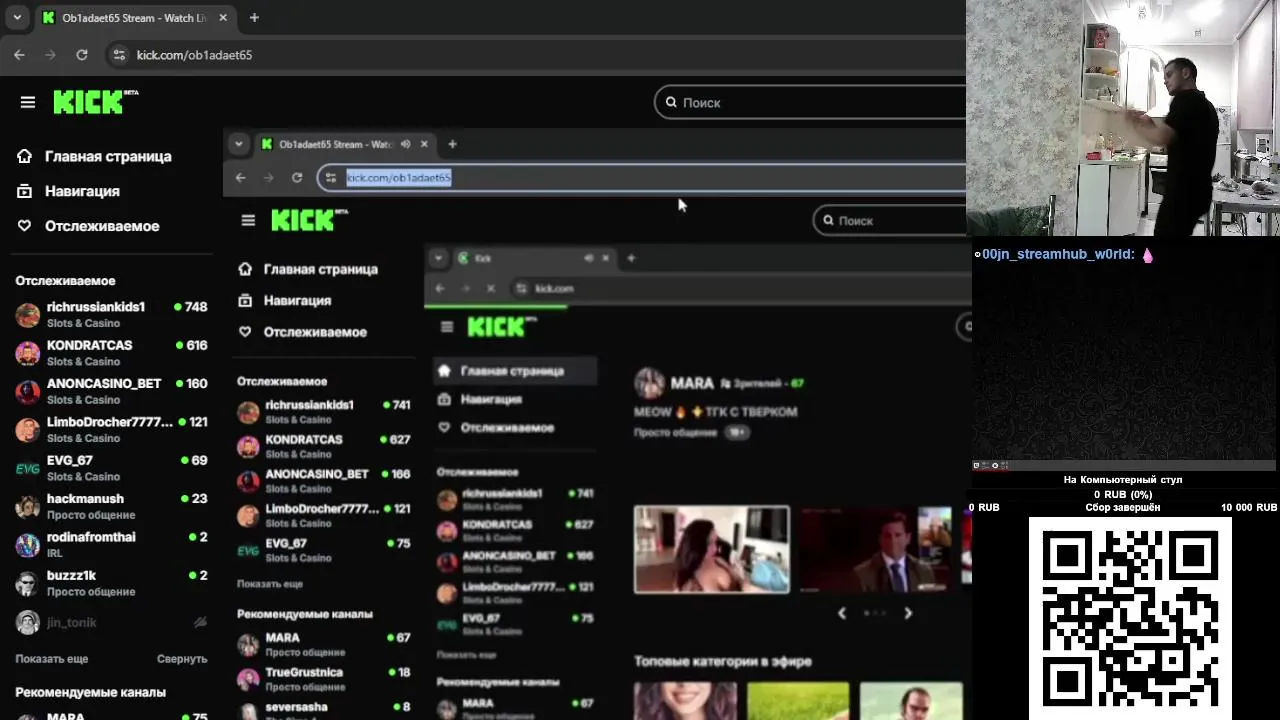Screen dimensions: 1280x720
Task: Show previous featured stream with left arrow
Action: coord(842,613)
